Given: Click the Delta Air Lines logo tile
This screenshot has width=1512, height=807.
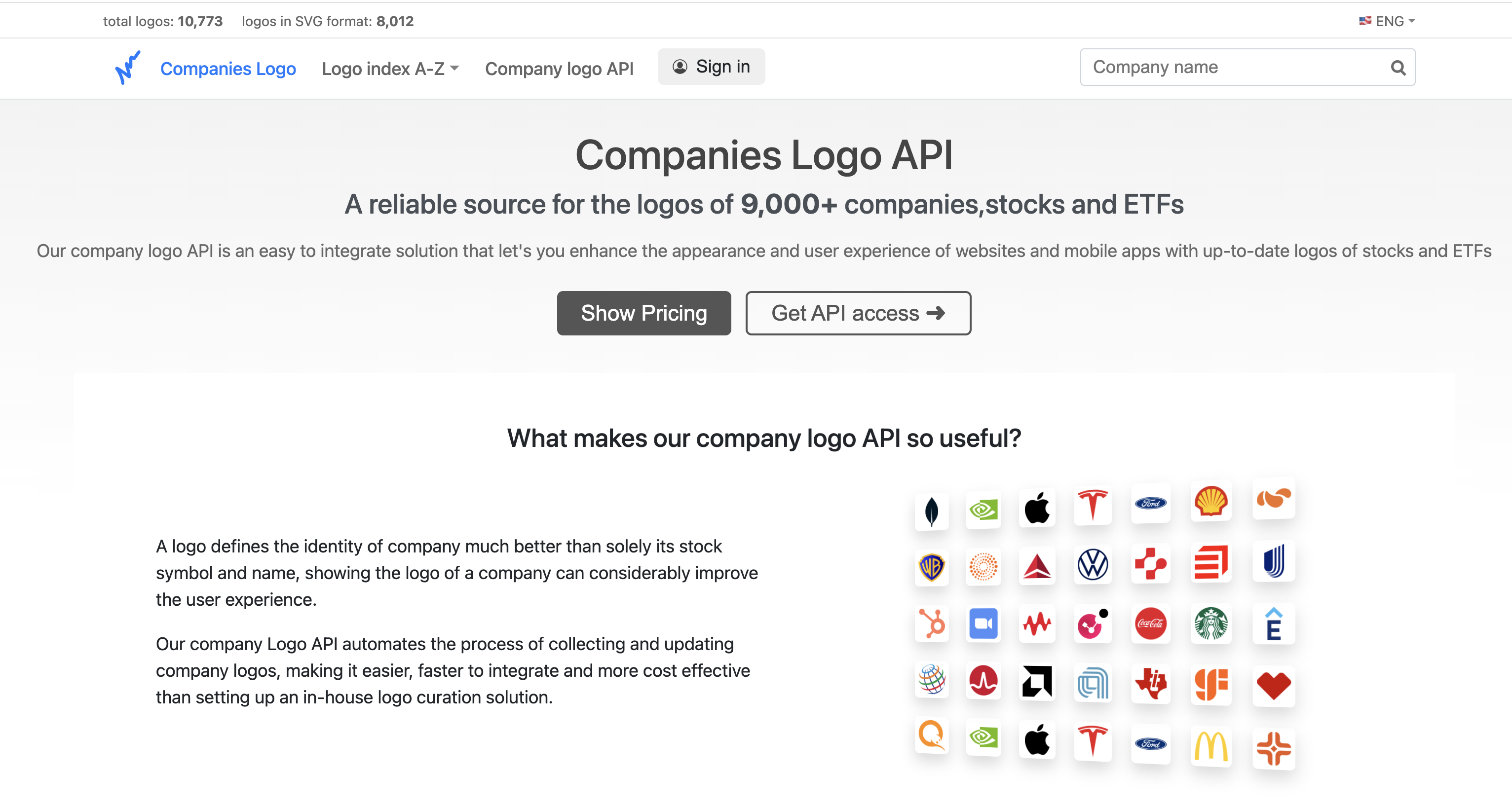Looking at the screenshot, I should point(1037,566).
